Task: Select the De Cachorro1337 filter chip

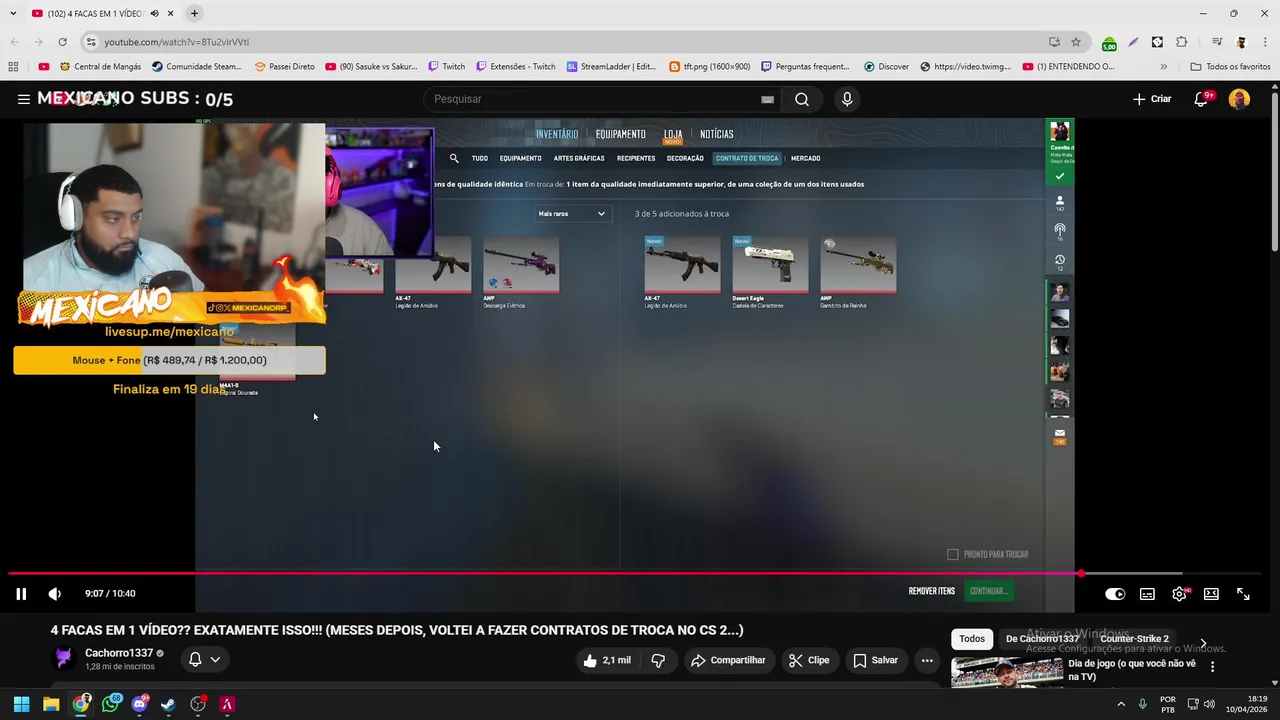Action: pos(1042,639)
